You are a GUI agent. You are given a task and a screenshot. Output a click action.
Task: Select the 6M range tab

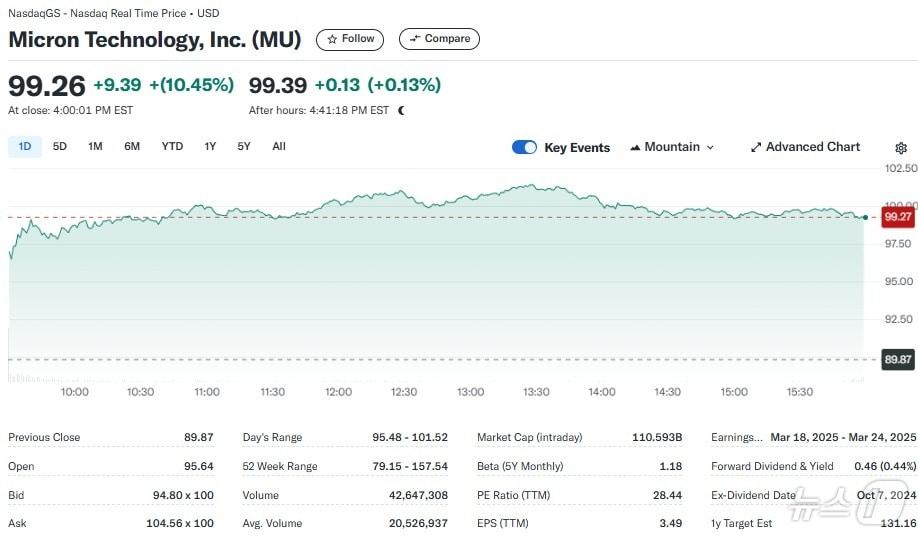point(132,146)
